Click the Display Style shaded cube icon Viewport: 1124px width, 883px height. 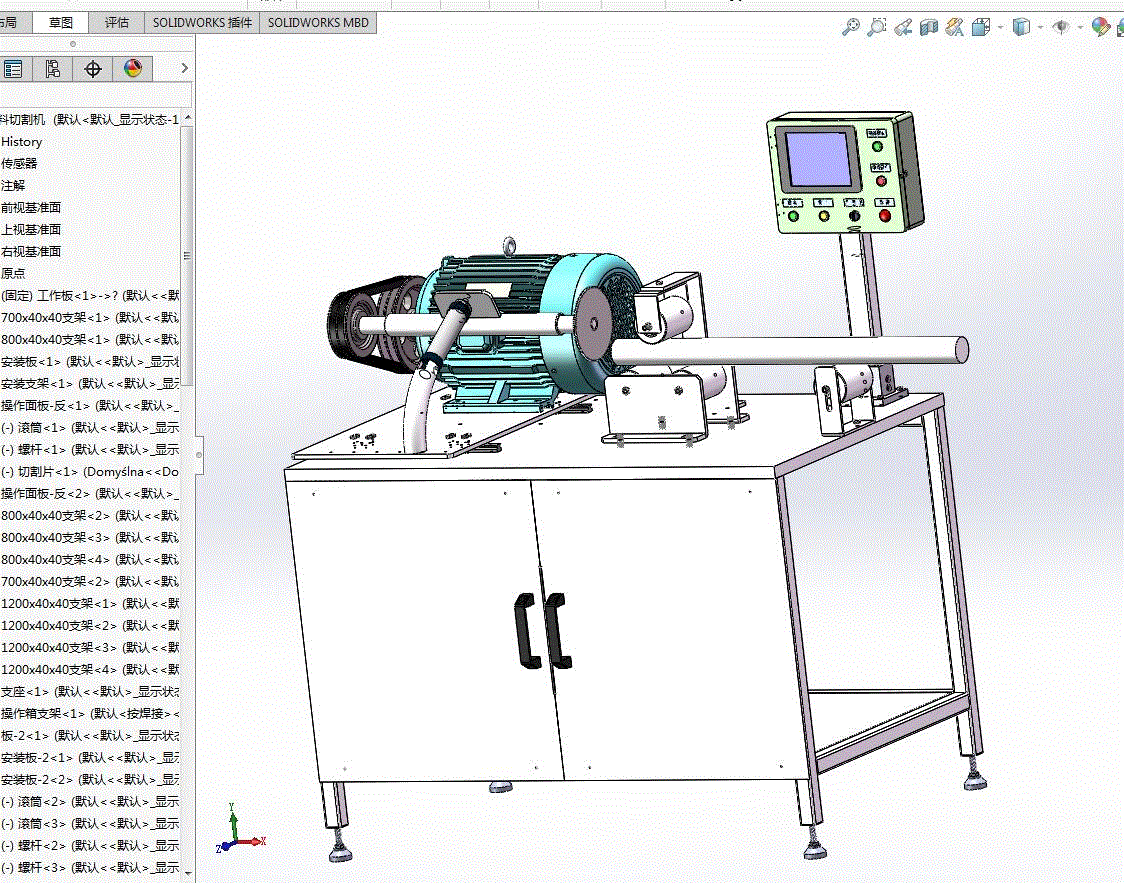pos(1021,27)
